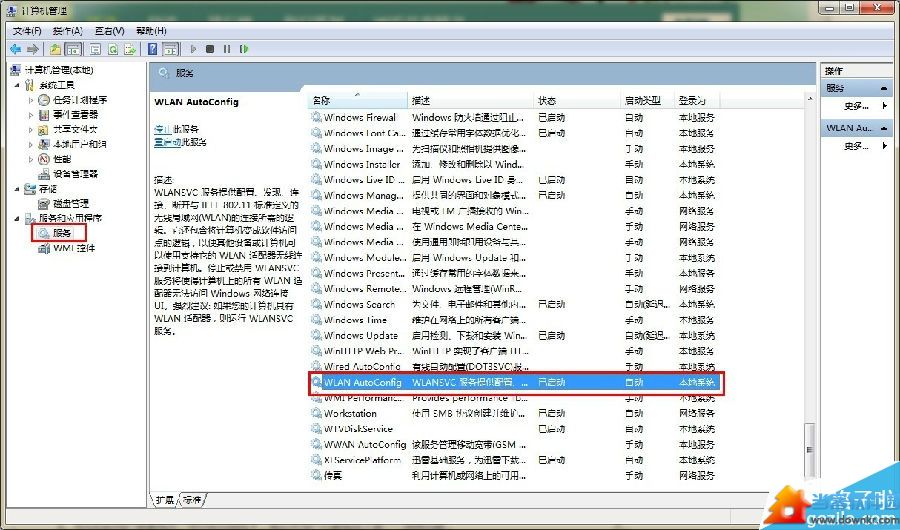The width and height of the screenshot is (900, 530).
Task: Sort by the 状态 column header
Action: point(577,100)
